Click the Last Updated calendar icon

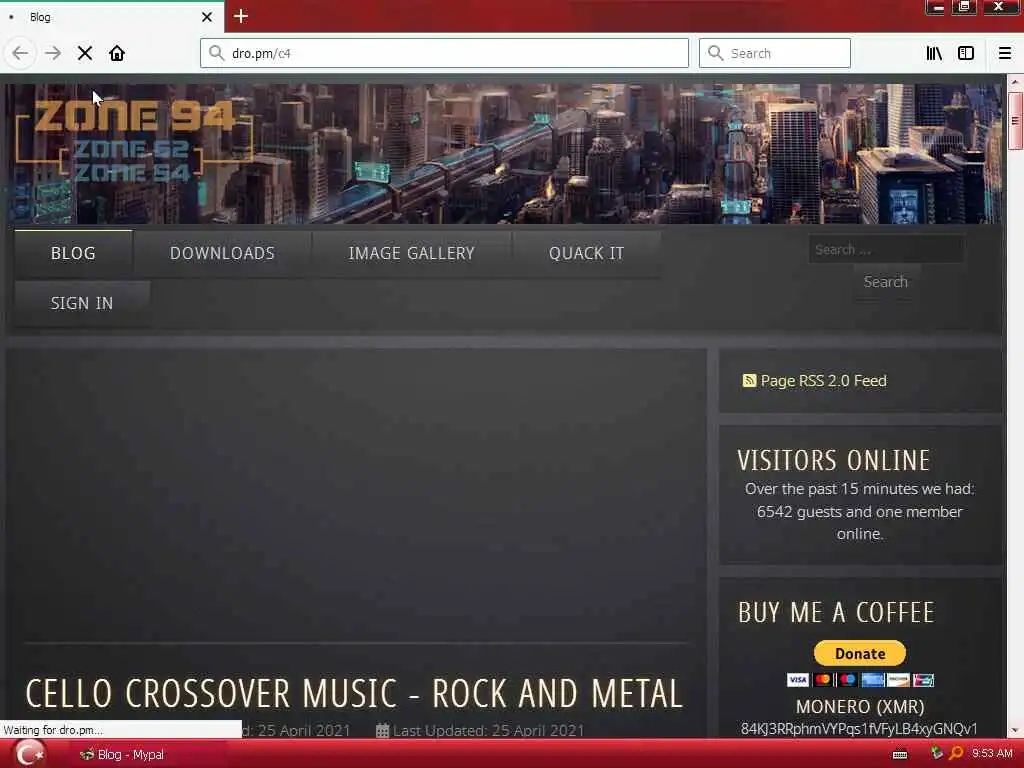click(x=383, y=731)
